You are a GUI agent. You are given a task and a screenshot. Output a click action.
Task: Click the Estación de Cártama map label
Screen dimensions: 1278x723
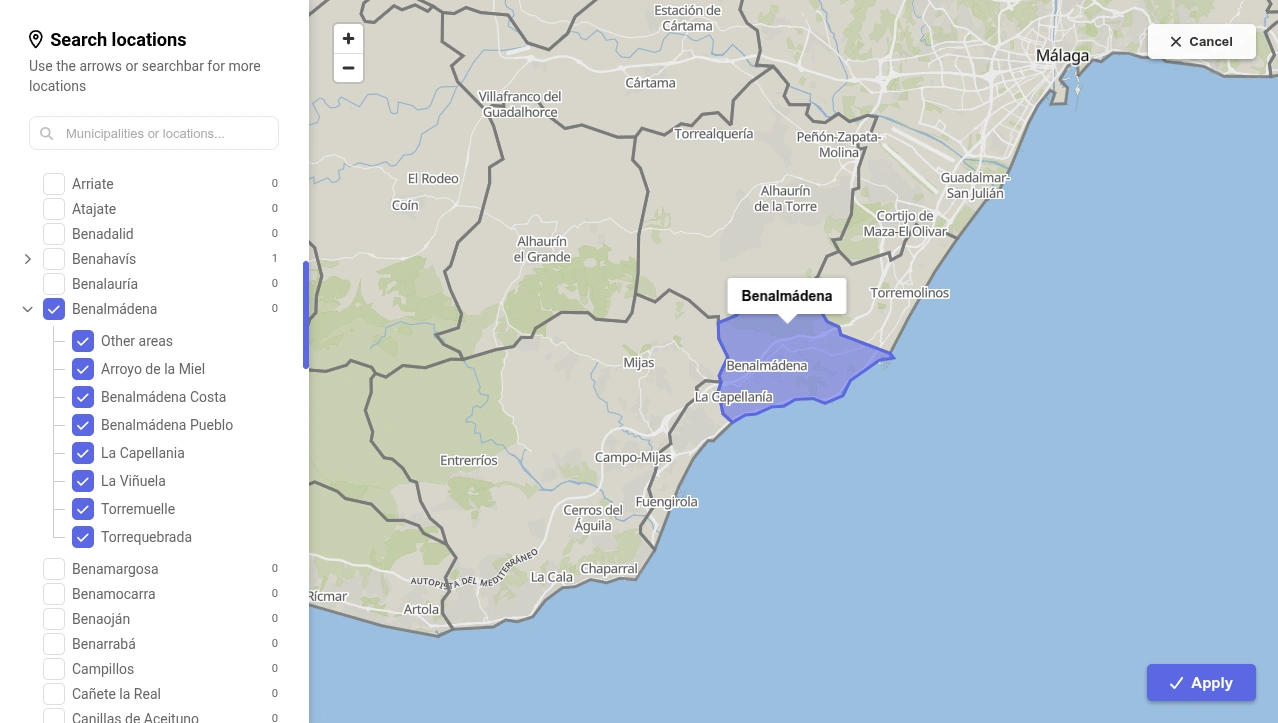click(687, 18)
